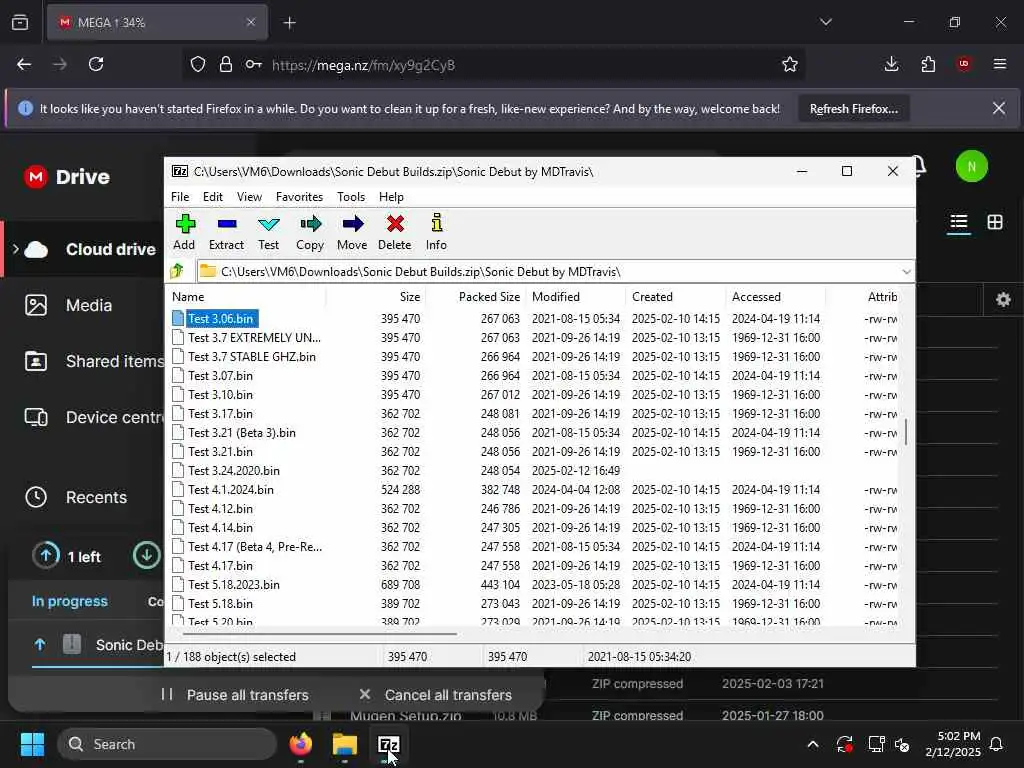The image size is (1024, 768).
Task: Select file Test 5.18.2023.bin
Action: [x=234, y=584]
